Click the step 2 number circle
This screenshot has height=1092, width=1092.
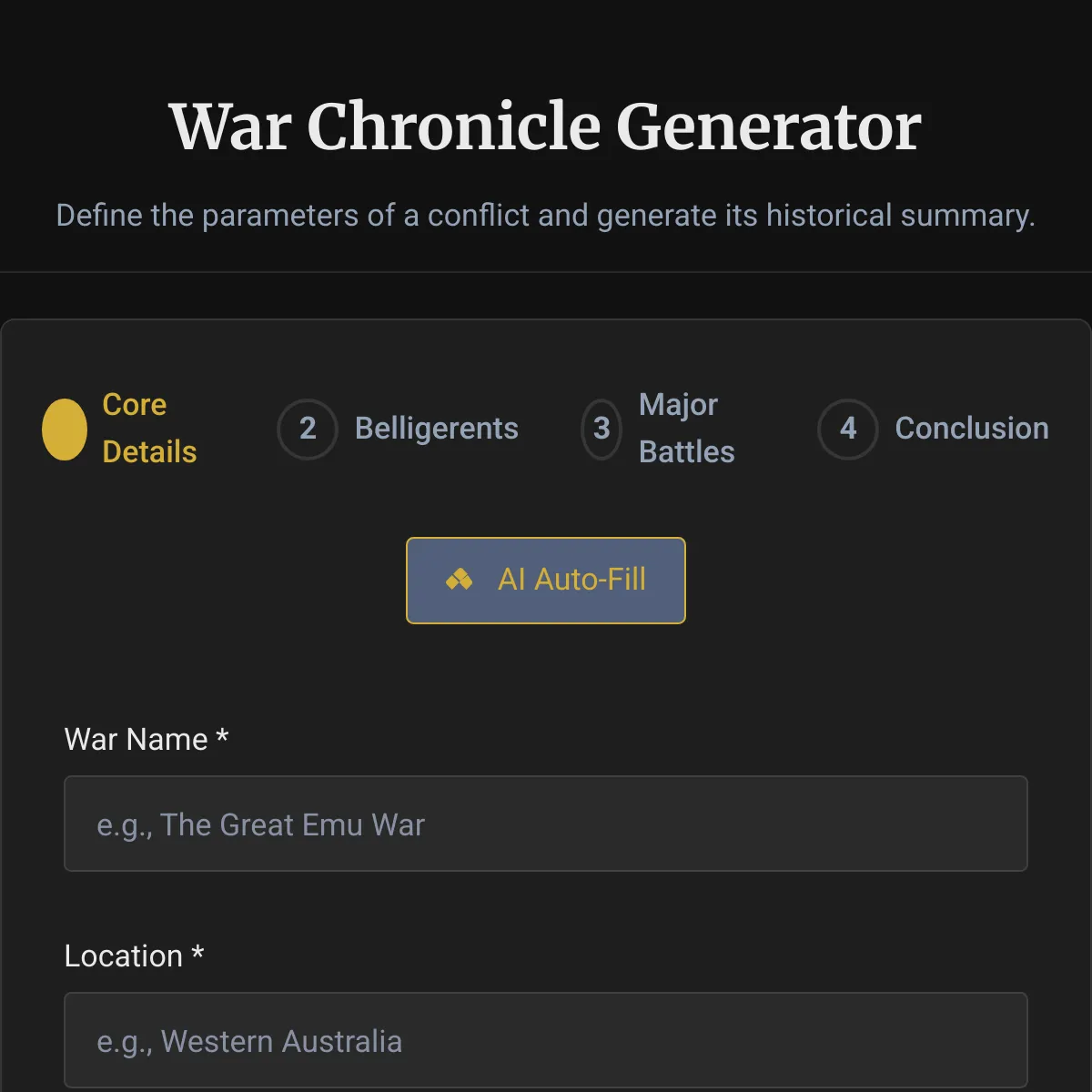(x=308, y=429)
